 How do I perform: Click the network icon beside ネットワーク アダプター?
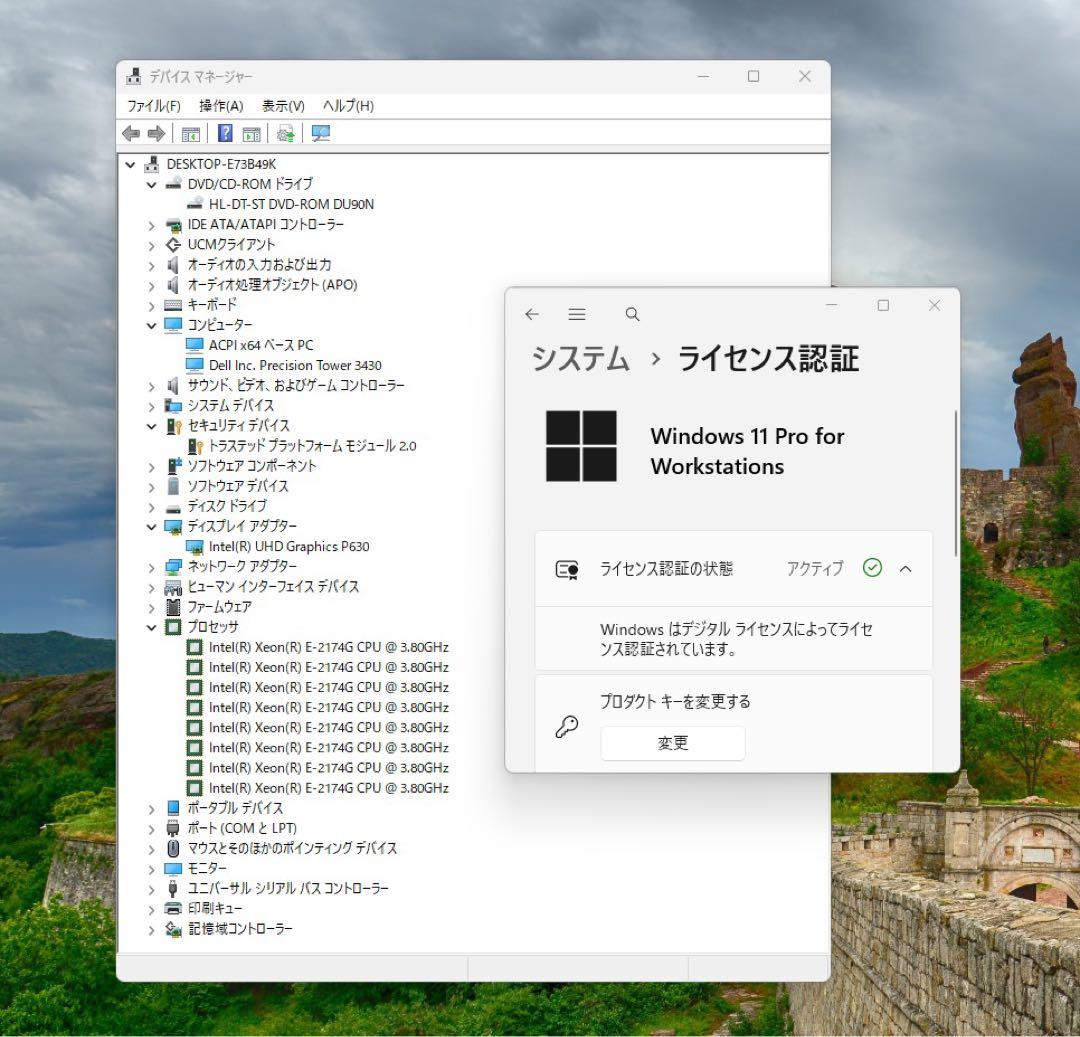pos(173,567)
